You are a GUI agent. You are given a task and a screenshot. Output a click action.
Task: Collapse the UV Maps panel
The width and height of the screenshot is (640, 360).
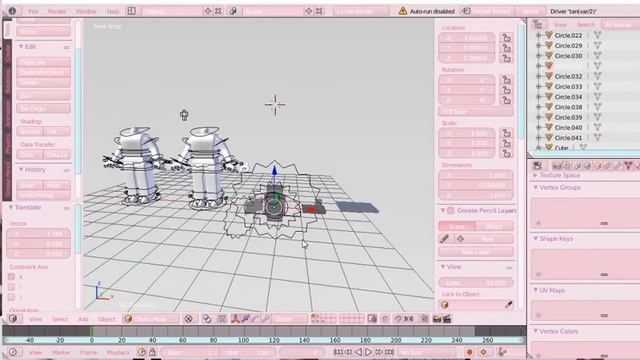coord(536,290)
